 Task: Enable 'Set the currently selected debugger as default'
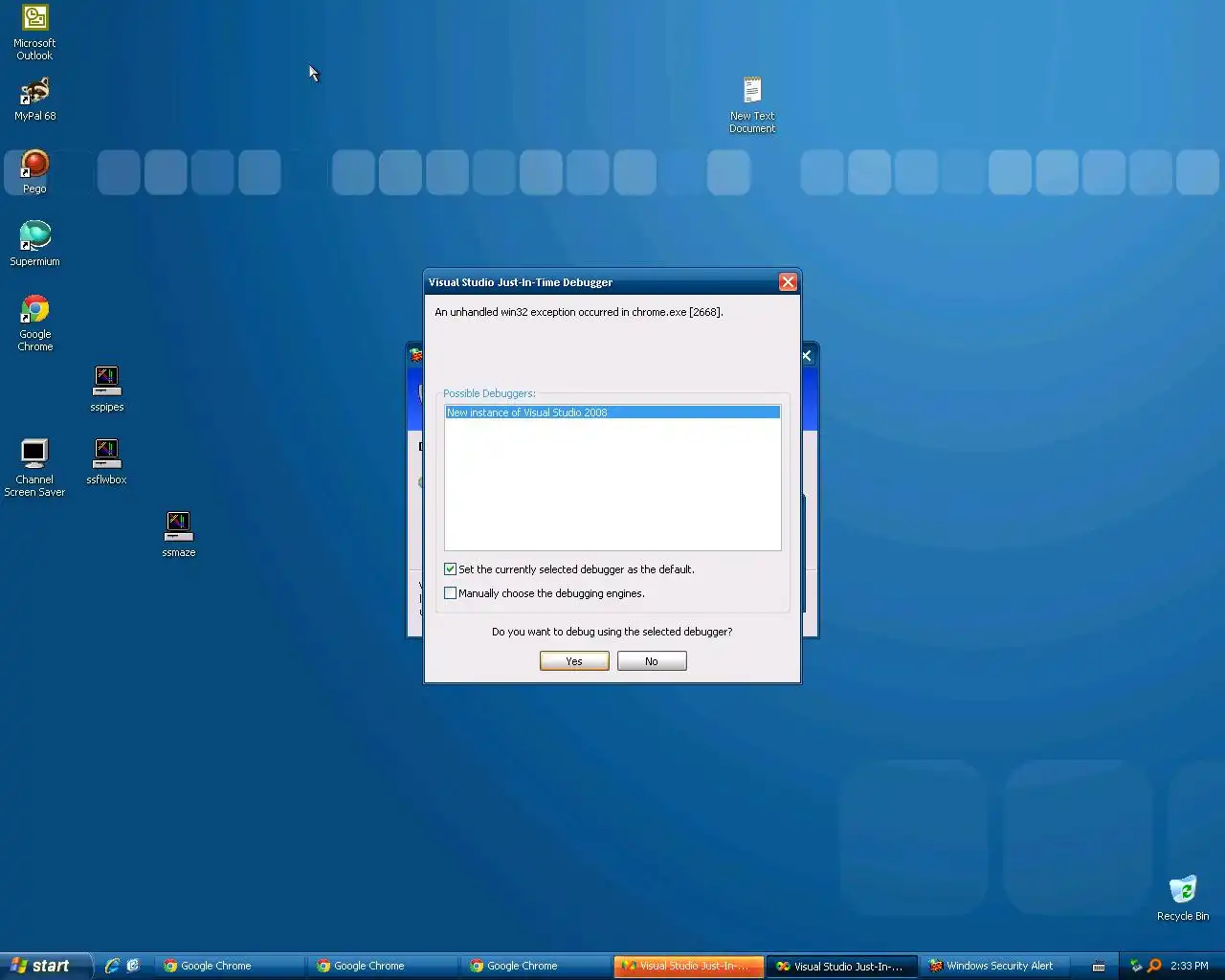(x=450, y=569)
